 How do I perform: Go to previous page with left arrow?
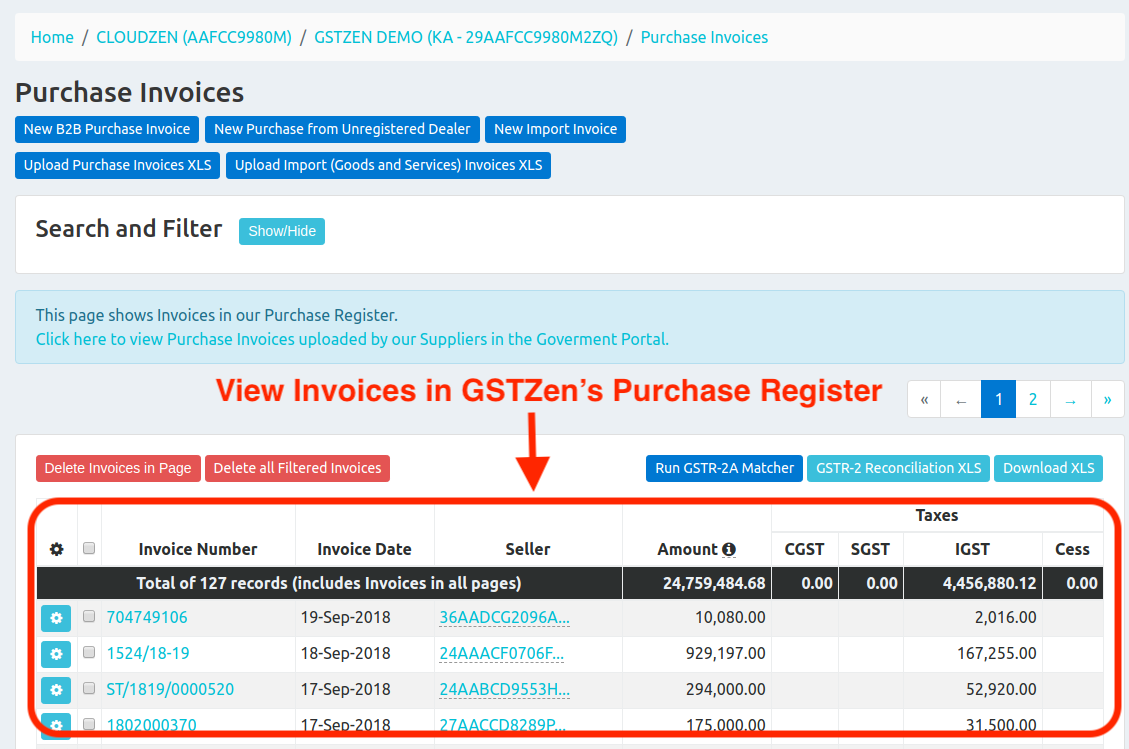[961, 400]
